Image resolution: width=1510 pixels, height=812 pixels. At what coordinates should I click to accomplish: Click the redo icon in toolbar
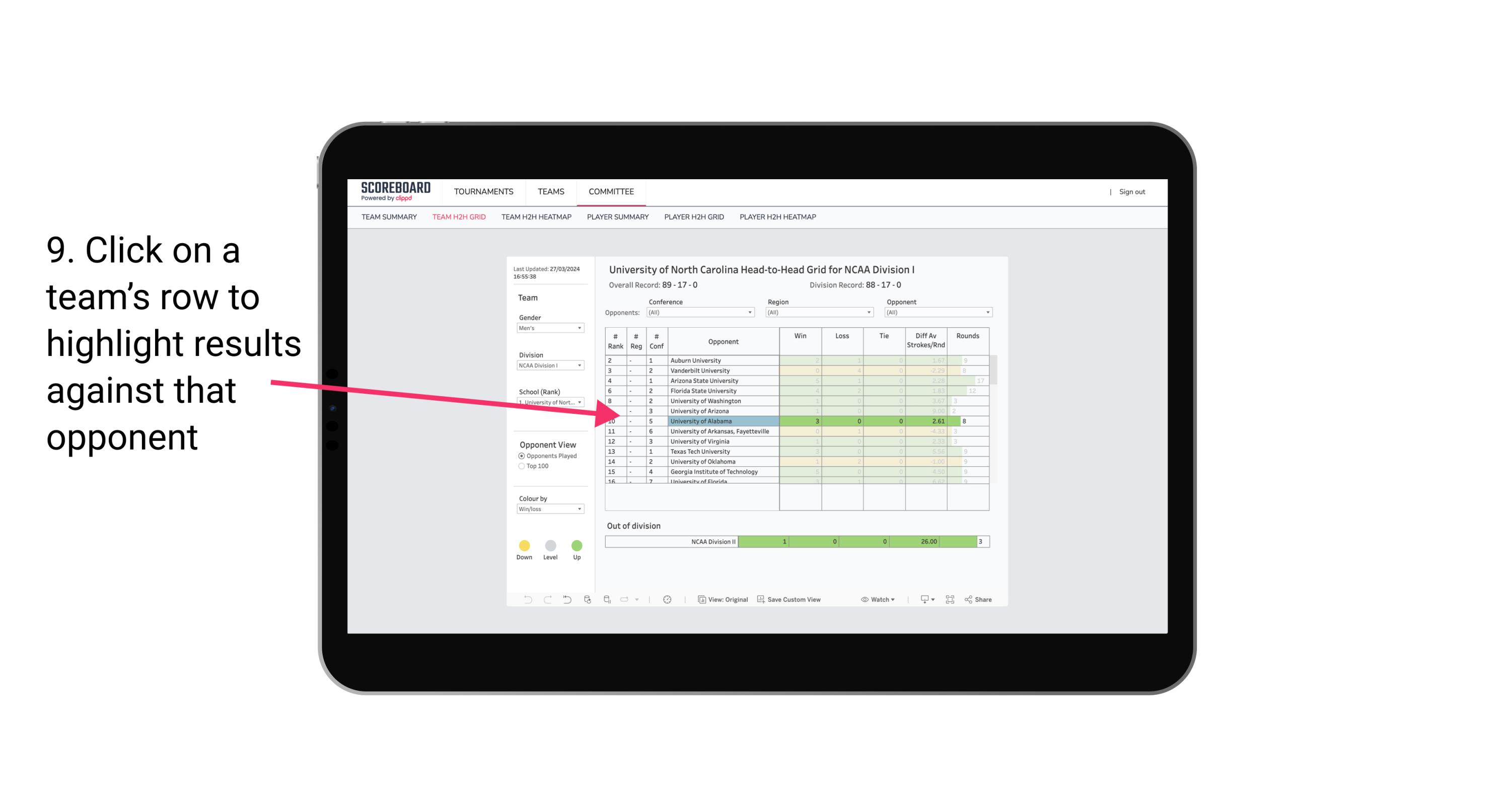point(549,600)
